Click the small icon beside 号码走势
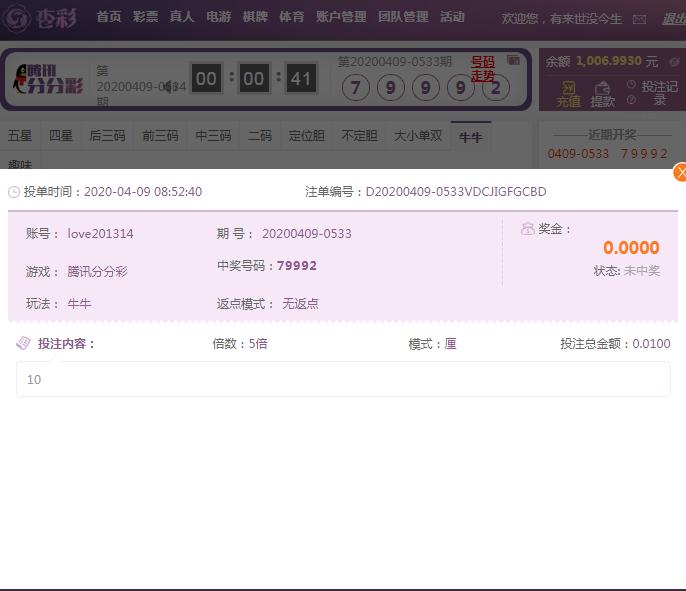The width and height of the screenshot is (686, 591). pos(513,60)
